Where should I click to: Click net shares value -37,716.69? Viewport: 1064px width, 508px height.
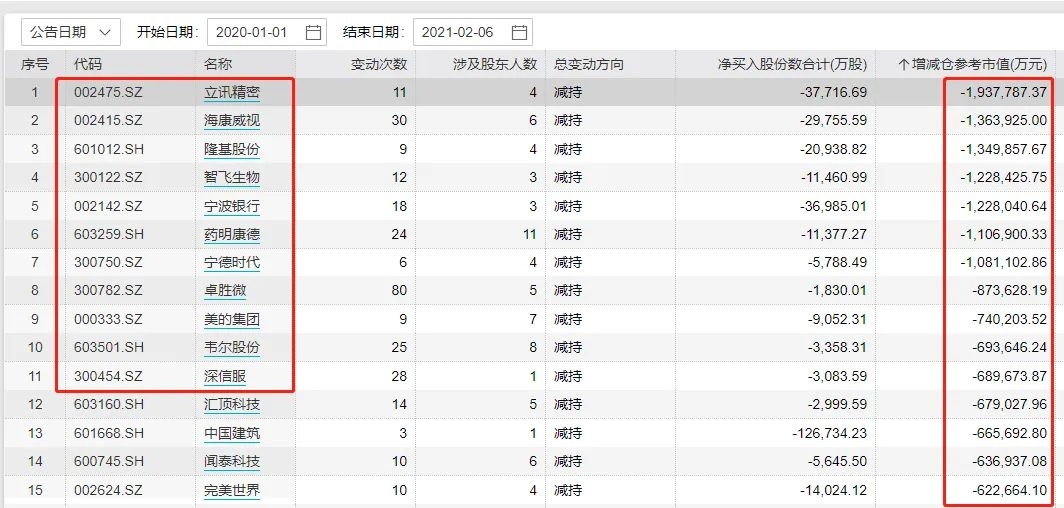834,92
